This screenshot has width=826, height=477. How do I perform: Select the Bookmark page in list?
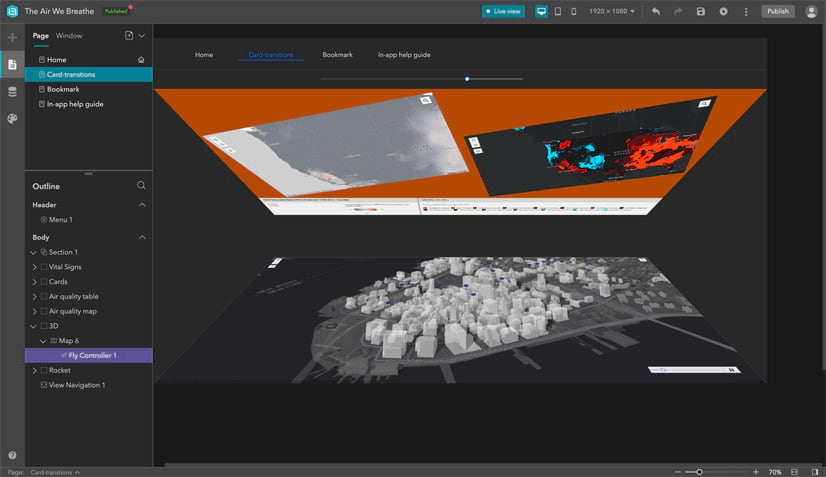(x=88, y=89)
